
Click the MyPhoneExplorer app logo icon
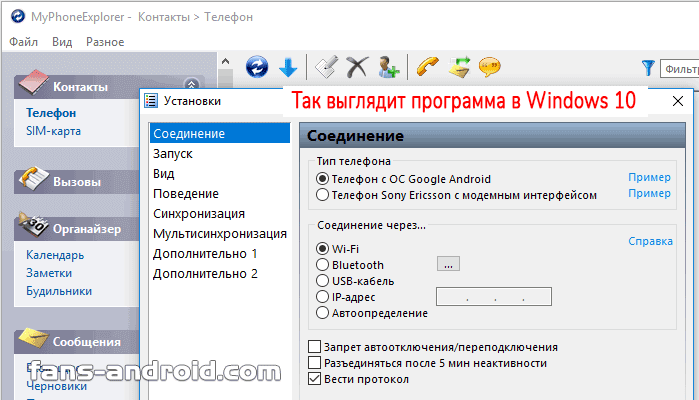pyautogui.click(x=18, y=16)
